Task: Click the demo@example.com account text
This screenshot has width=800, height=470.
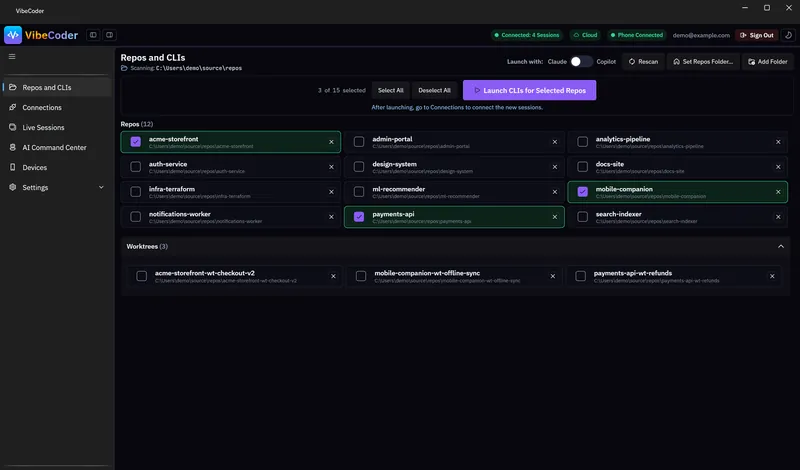Action: coord(701,35)
